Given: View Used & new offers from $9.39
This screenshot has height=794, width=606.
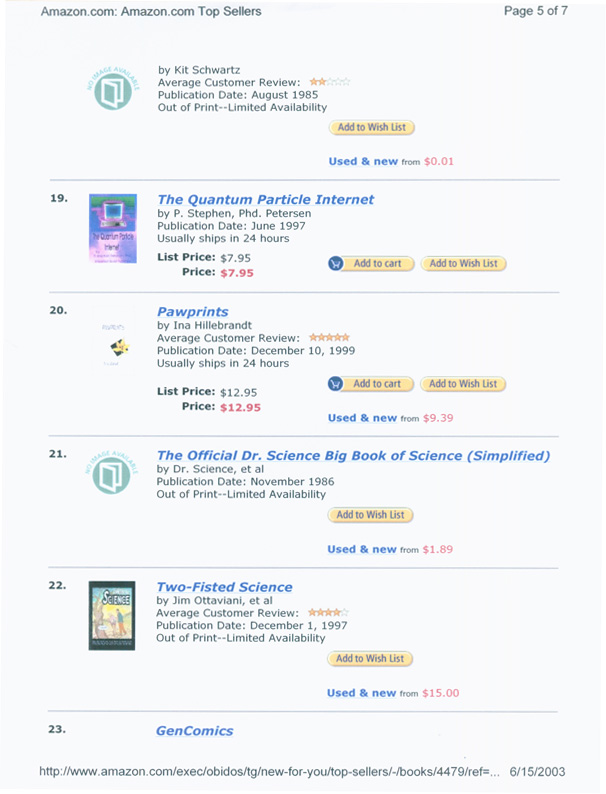Looking at the screenshot, I should coord(390,418).
